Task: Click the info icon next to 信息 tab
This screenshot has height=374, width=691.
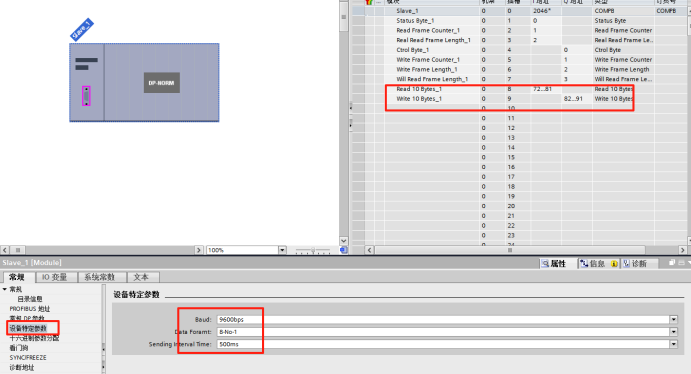Action: coord(614,263)
